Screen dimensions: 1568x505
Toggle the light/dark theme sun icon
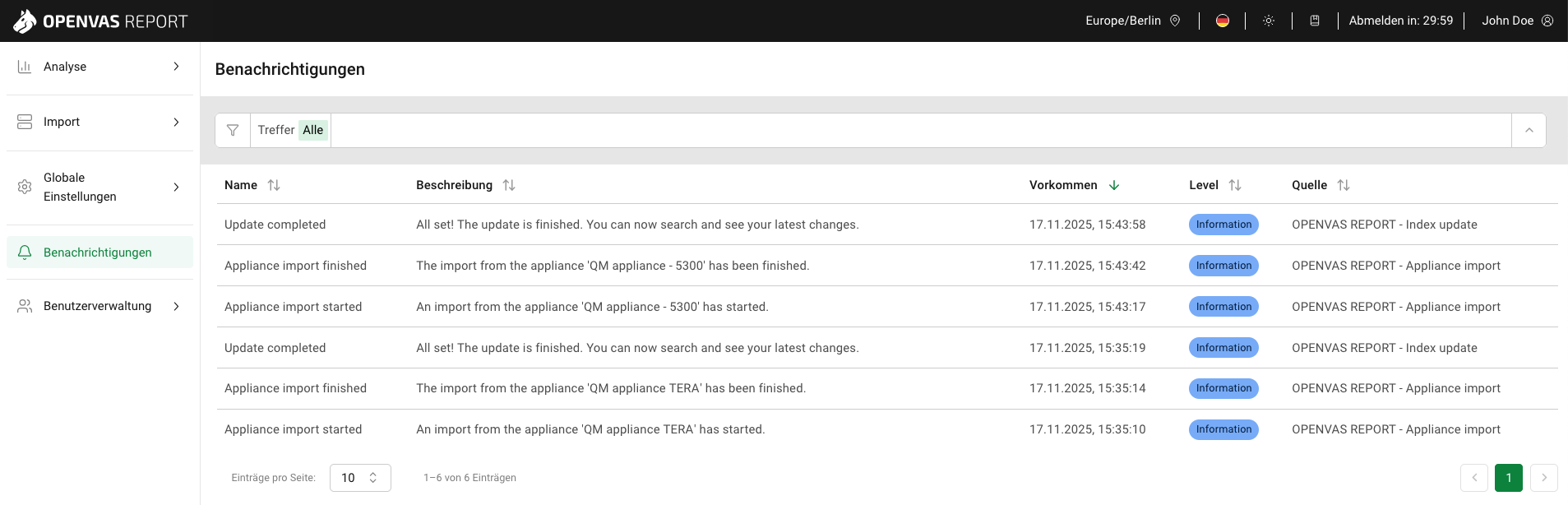tap(1269, 21)
